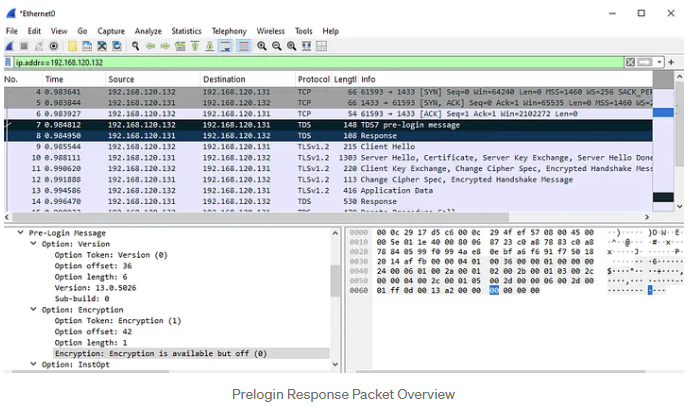Click the Protocol column header
Screen dimensions: 692x409
(x=312, y=79)
